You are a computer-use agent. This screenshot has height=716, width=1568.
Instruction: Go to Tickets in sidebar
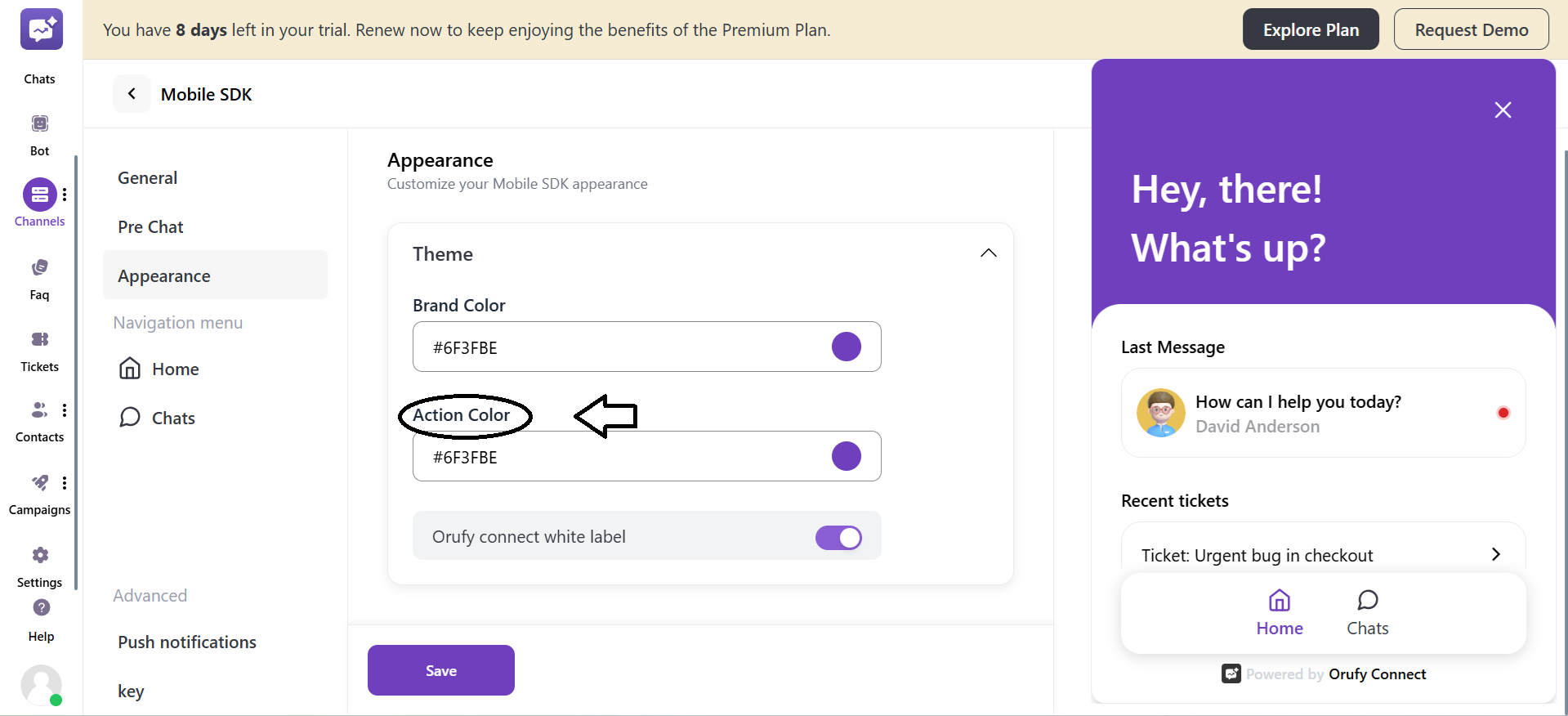(39, 340)
